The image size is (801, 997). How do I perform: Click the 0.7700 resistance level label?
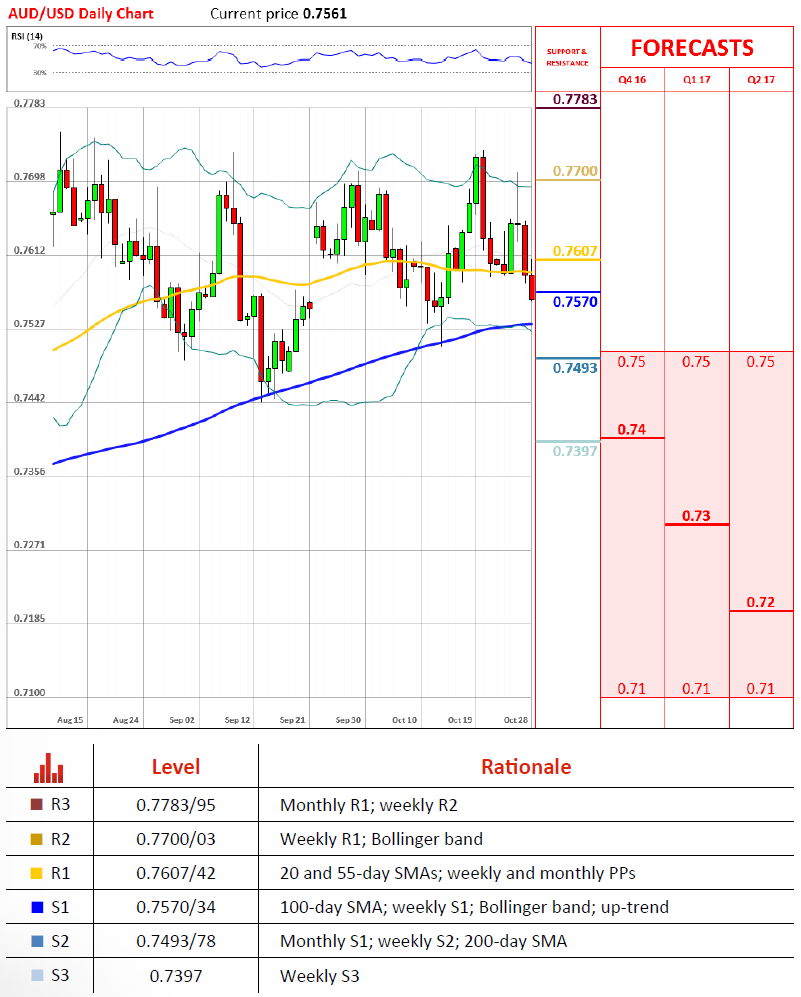[575, 171]
